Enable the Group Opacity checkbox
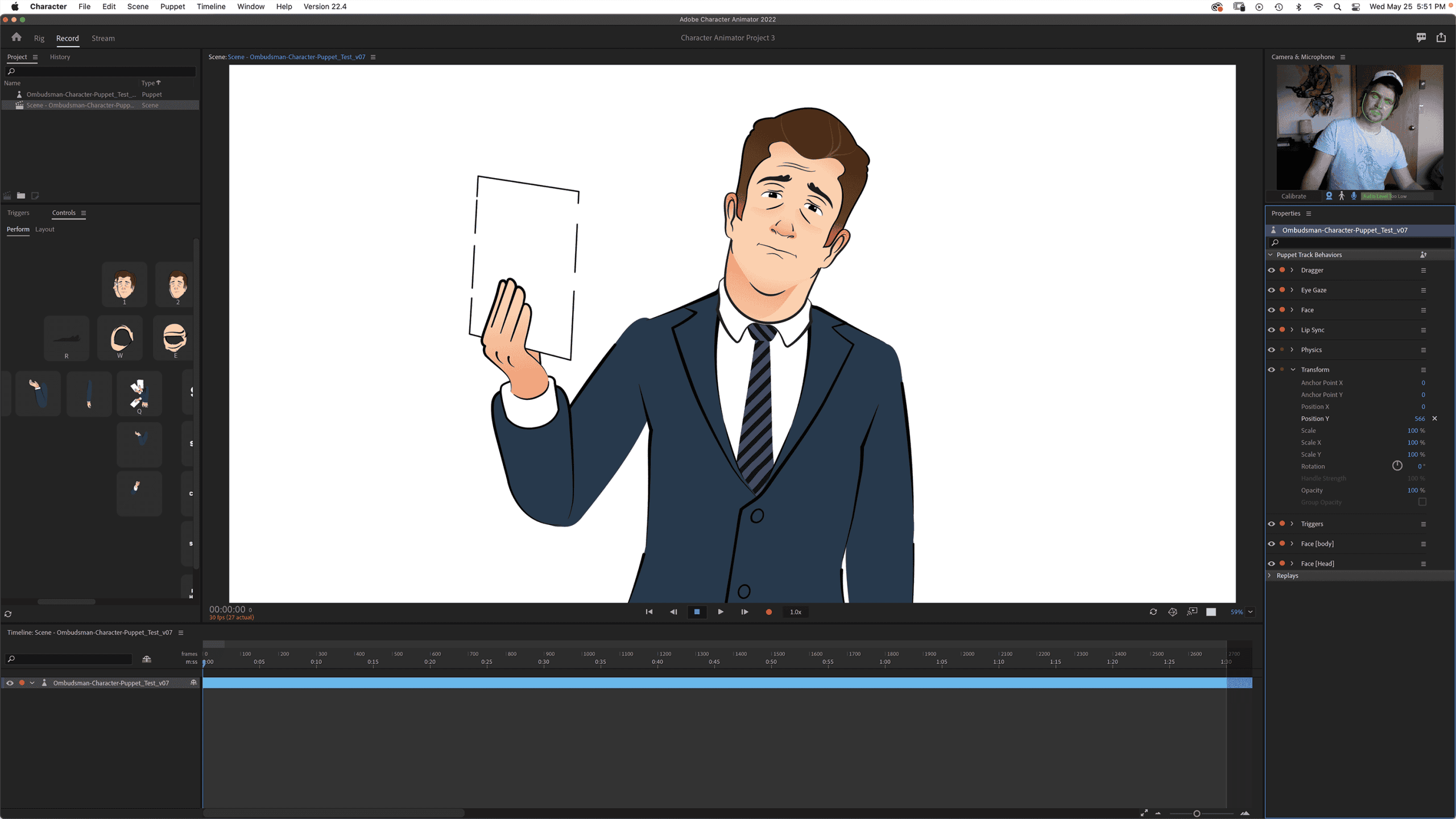Viewport: 1456px width, 819px height. pyautogui.click(x=1422, y=502)
